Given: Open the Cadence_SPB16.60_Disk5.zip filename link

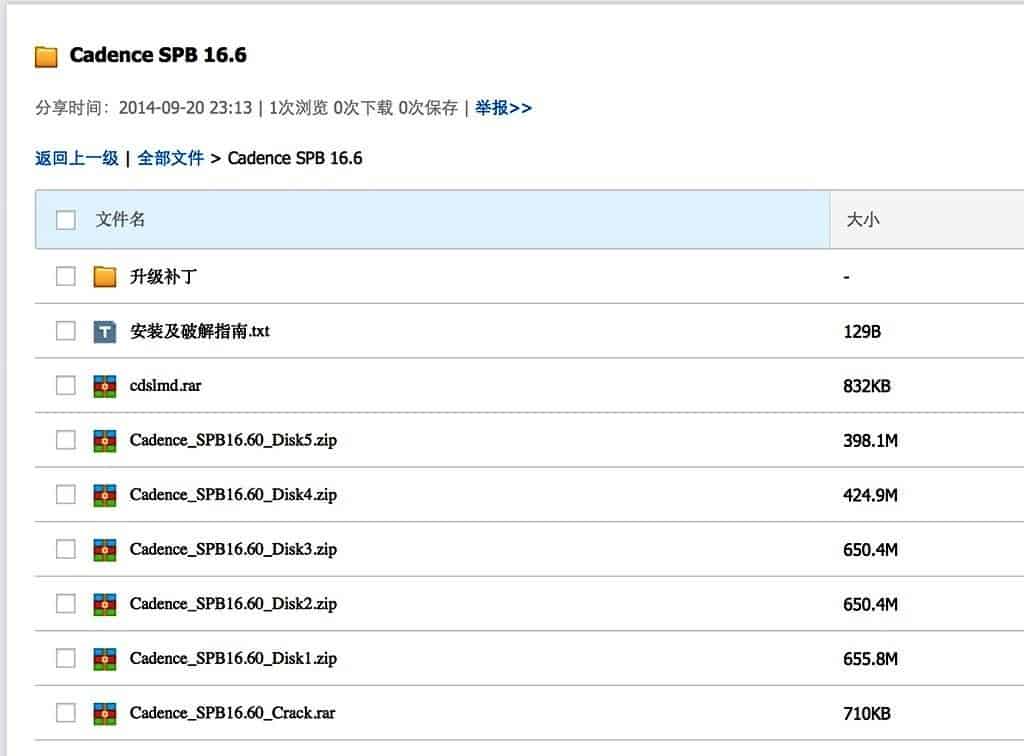Looking at the screenshot, I should click(x=235, y=440).
